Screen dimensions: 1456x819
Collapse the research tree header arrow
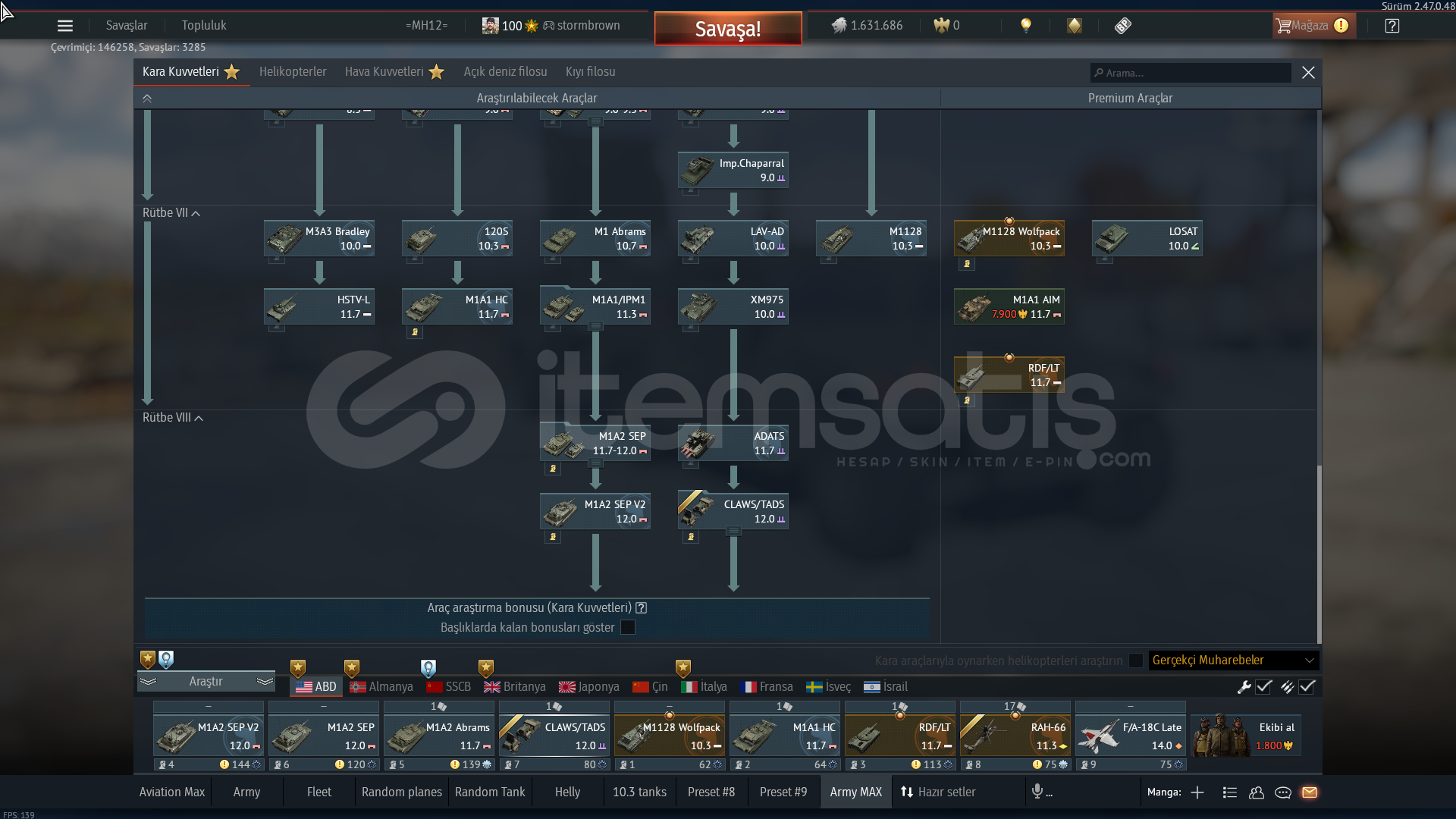pos(147,99)
